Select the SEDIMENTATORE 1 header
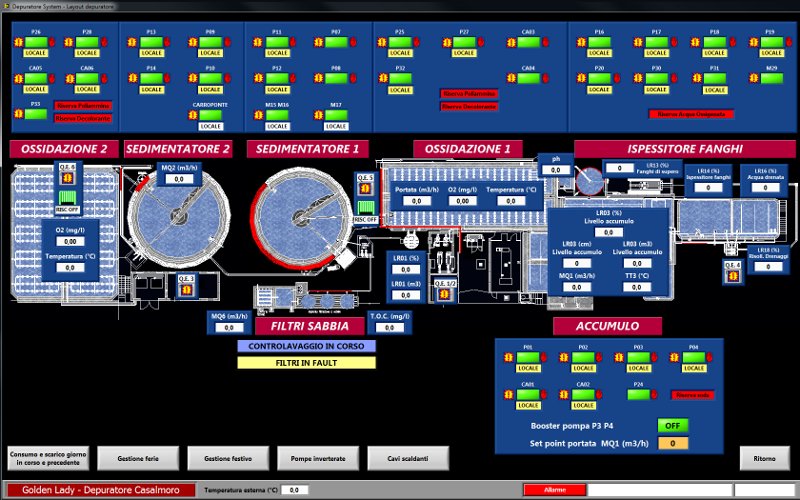Screen dimensions: 800x500 tap(307, 149)
